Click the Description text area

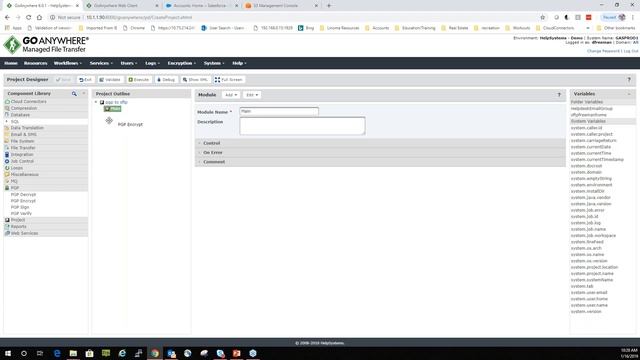[302, 126]
